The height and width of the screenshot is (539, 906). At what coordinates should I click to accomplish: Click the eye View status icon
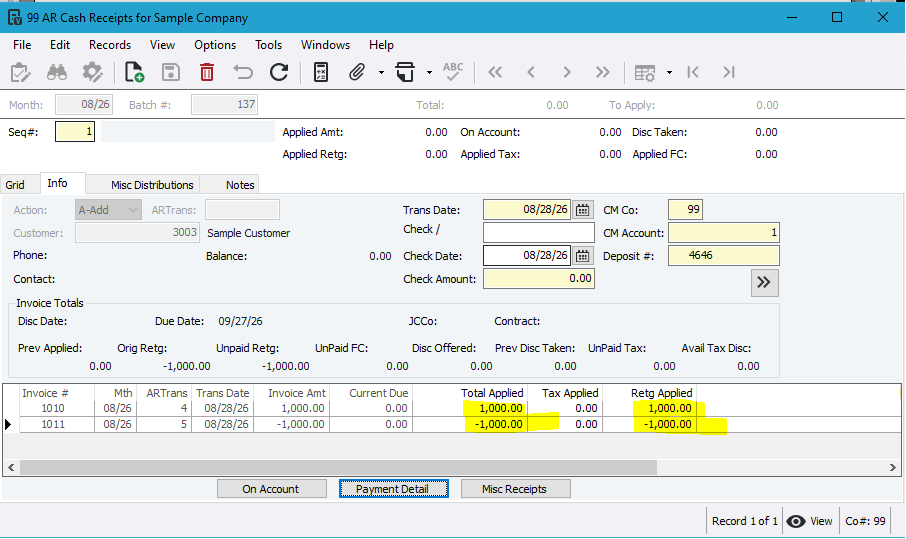click(x=796, y=522)
